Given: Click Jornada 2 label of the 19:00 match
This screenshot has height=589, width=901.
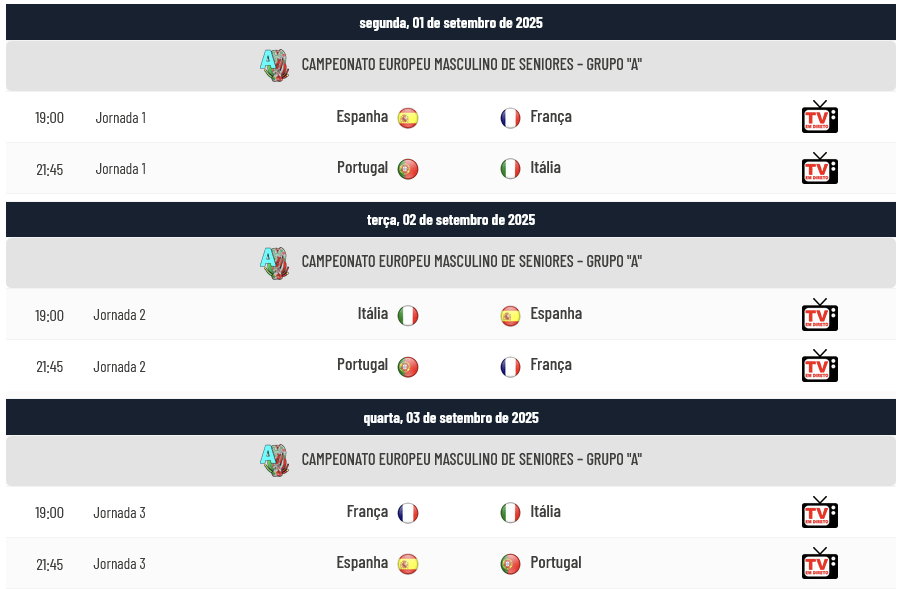Looking at the screenshot, I should pyautogui.click(x=120, y=315).
